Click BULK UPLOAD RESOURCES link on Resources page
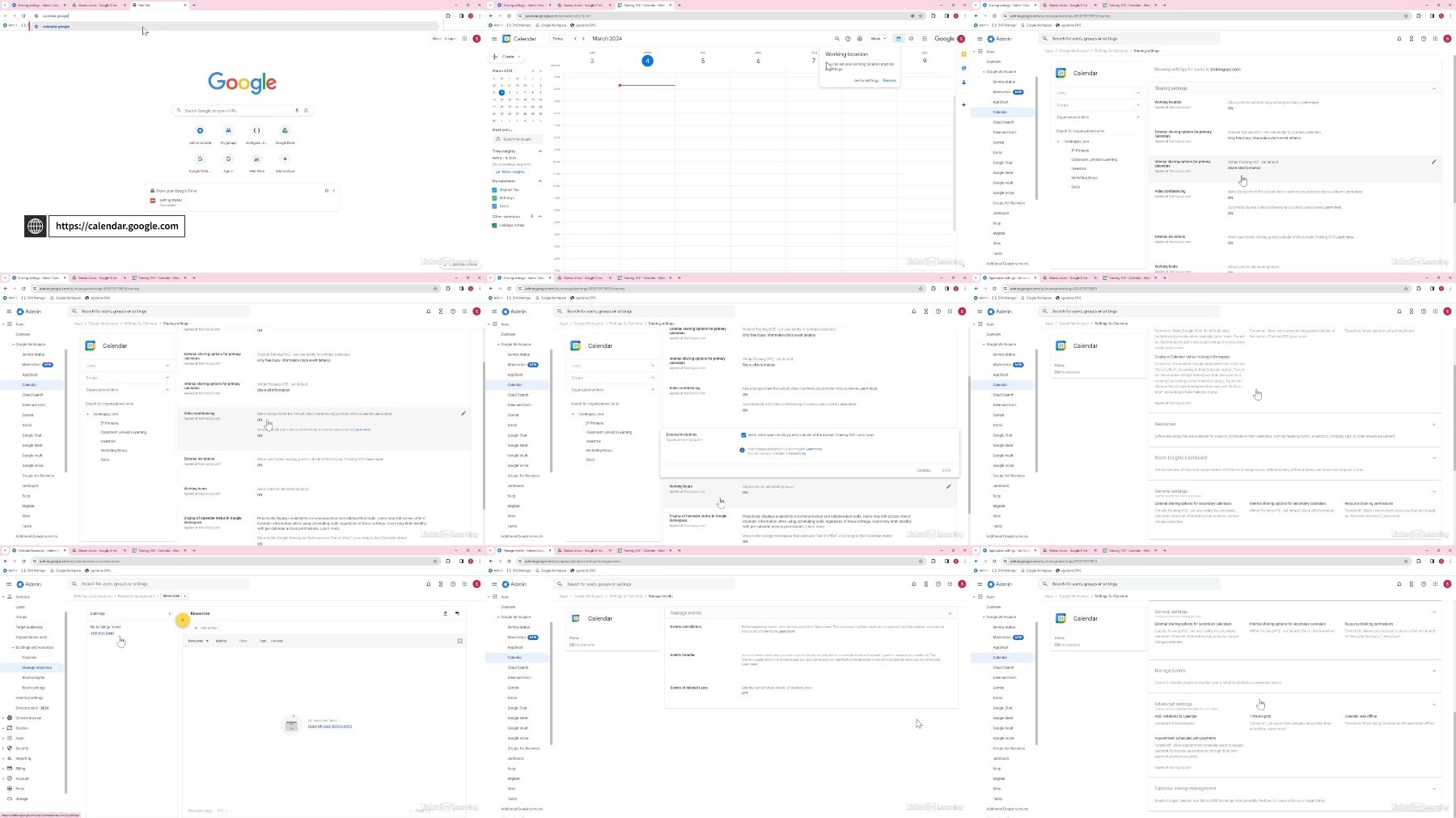Screen dimensions: 1456x818 [x=330, y=727]
